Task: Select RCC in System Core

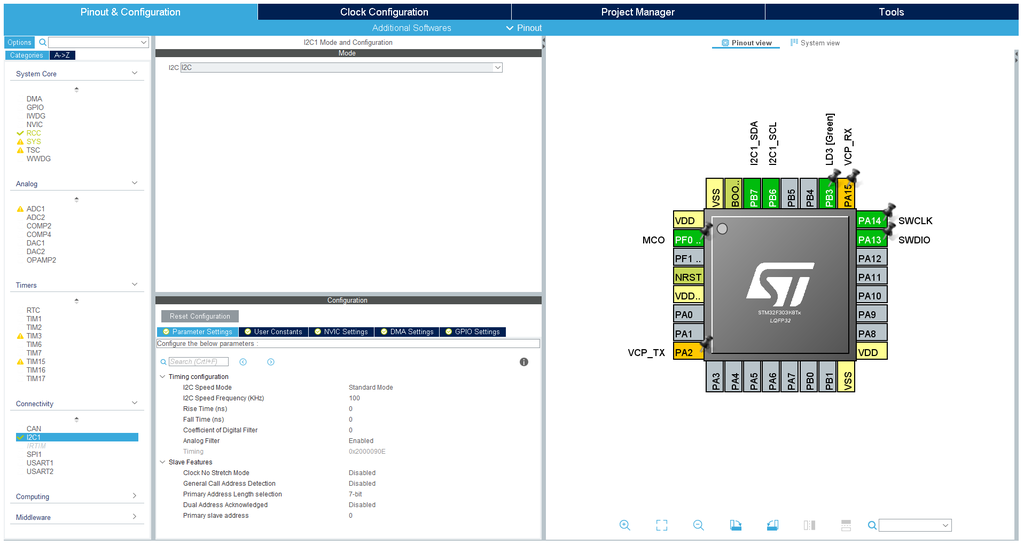Action: point(33,133)
